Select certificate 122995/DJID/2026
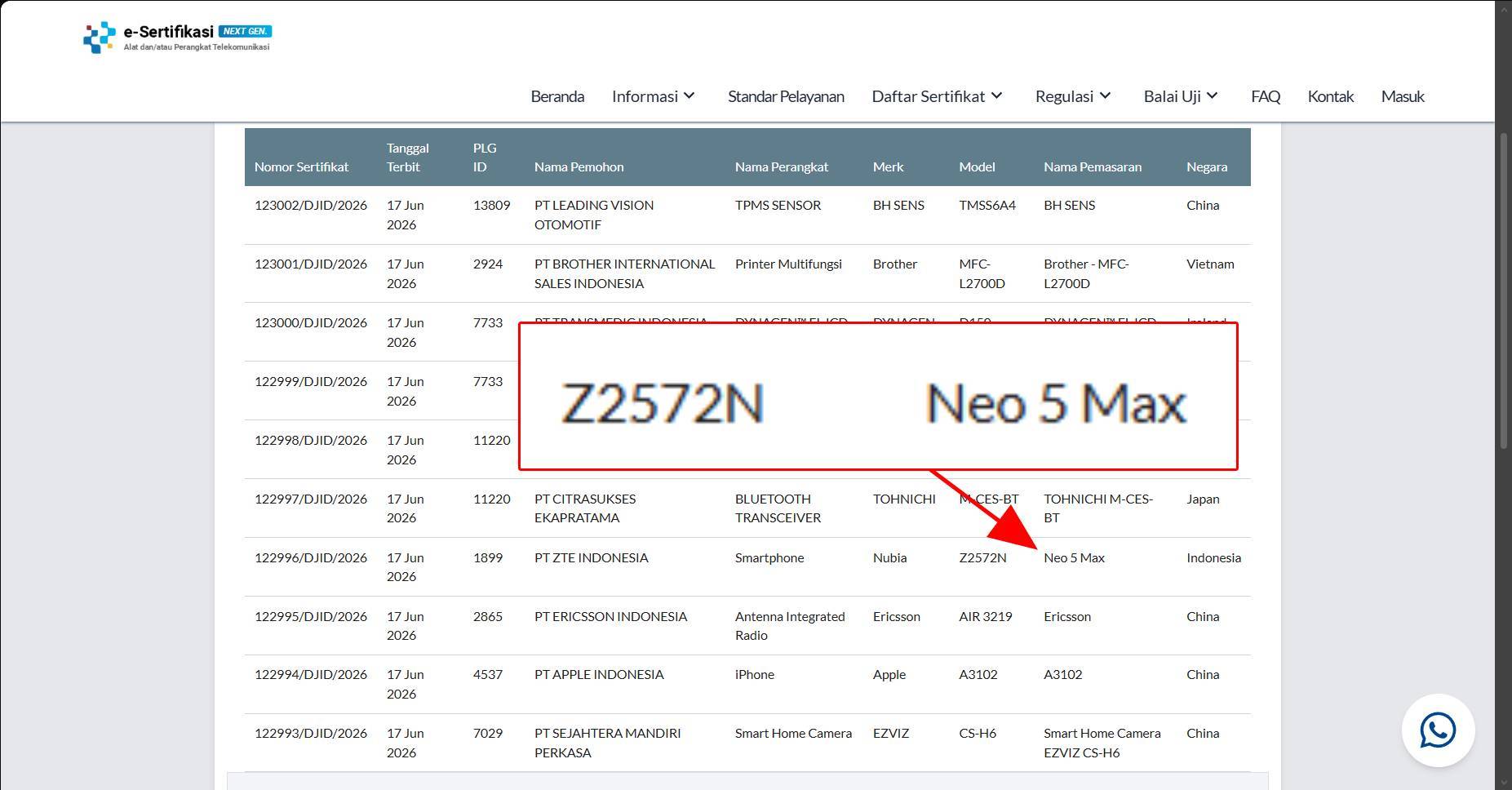 pyautogui.click(x=311, y=616)
